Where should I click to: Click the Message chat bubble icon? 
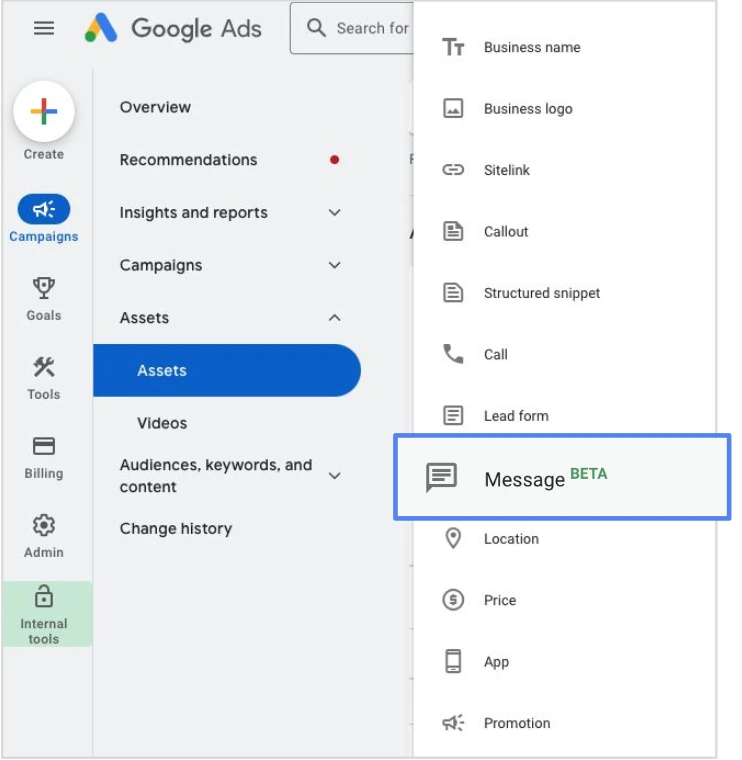coord(441,477)
